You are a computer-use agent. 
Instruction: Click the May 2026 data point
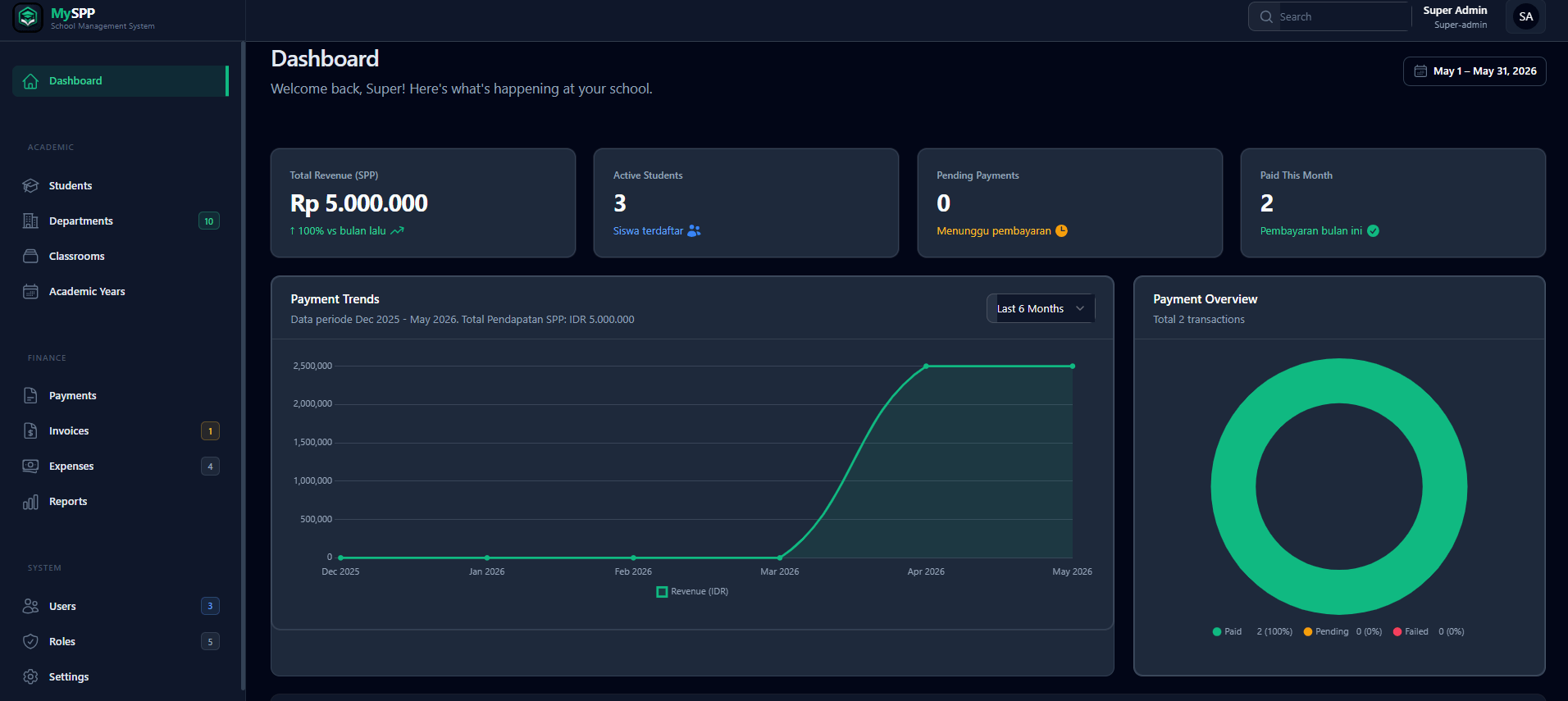point(1073,366)
